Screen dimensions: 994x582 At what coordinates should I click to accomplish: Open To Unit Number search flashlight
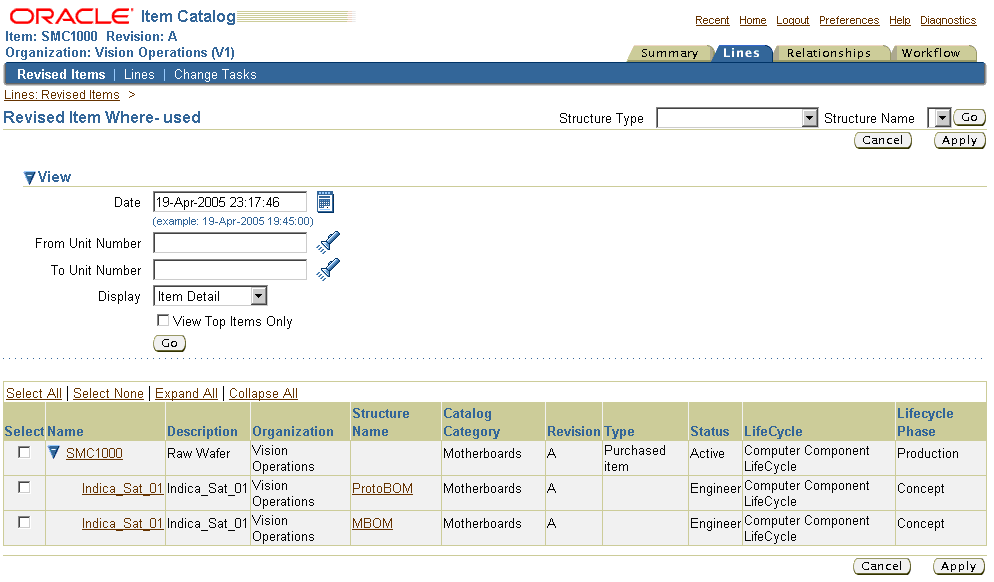click(x=328, y=269)
